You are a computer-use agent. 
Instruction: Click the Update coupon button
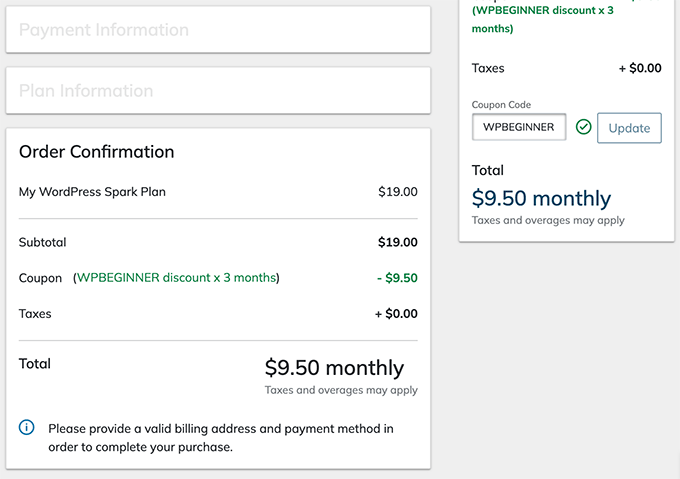[629, 128]
